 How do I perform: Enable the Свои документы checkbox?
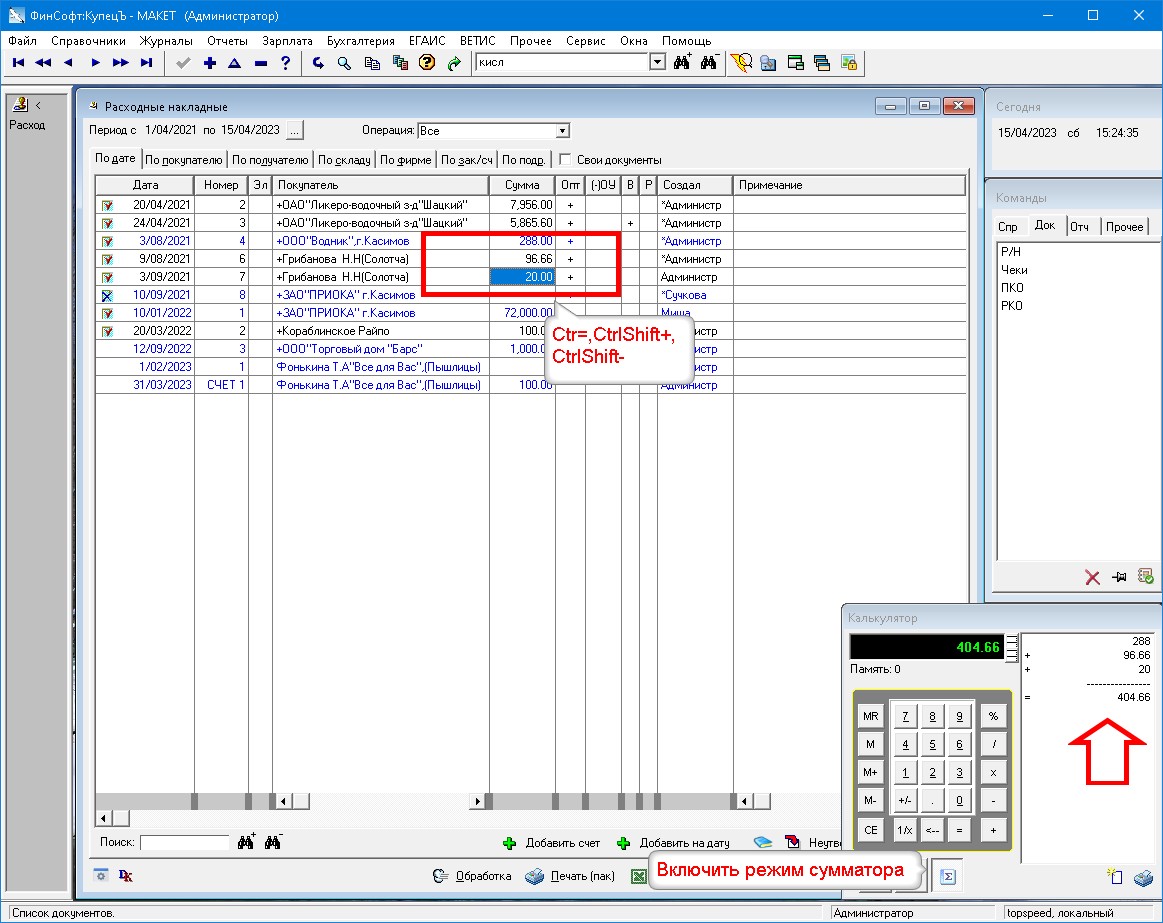point(565,160)
